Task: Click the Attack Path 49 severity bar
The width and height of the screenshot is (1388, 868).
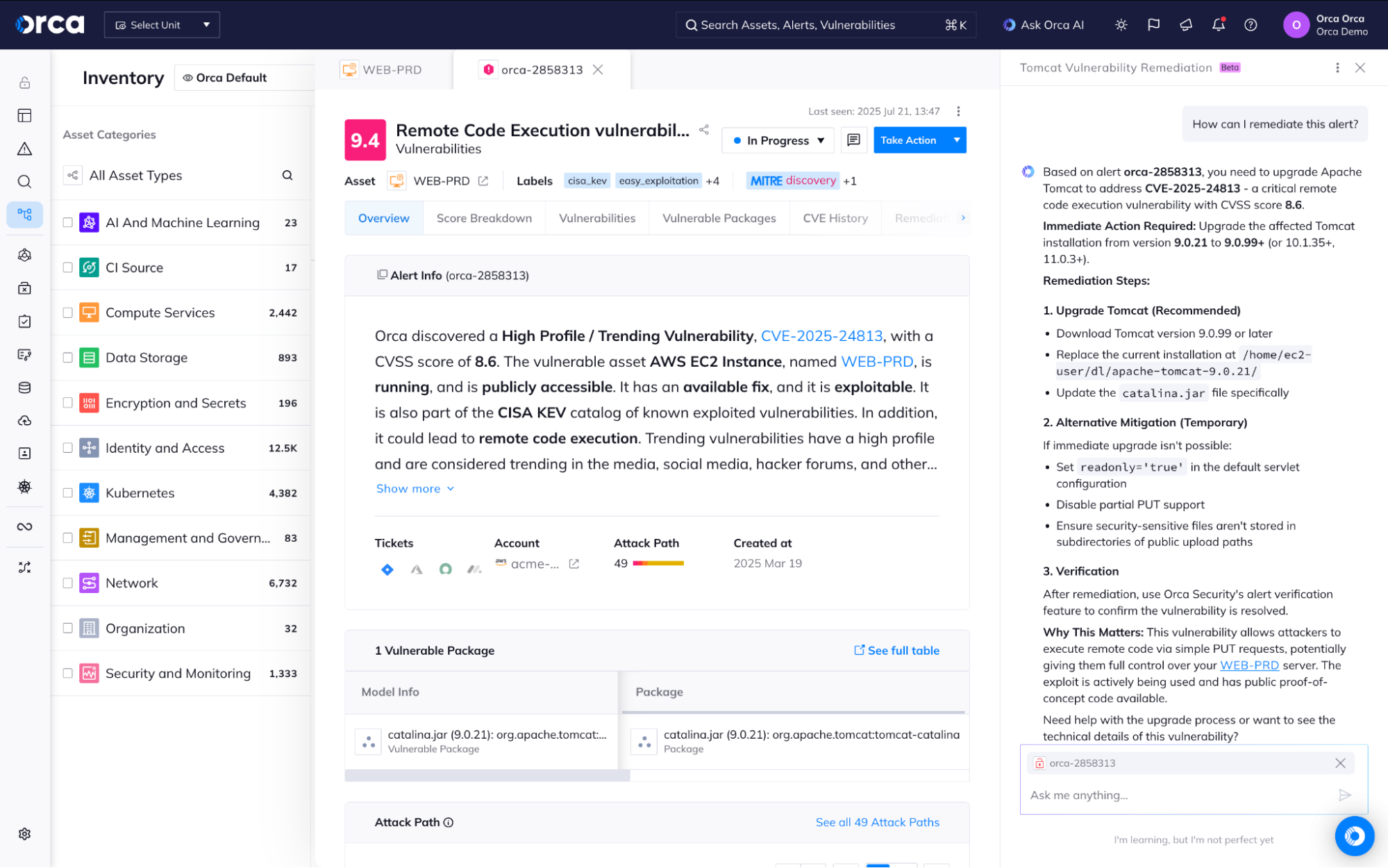Action: click(658, 564)
